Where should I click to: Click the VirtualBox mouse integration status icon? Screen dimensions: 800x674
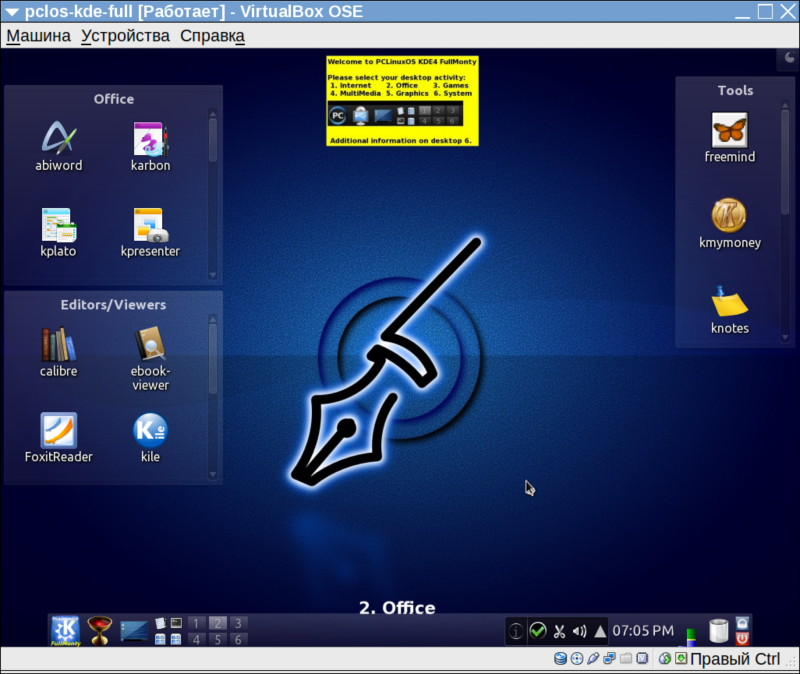pyautogui.click(x=664, y=659)
